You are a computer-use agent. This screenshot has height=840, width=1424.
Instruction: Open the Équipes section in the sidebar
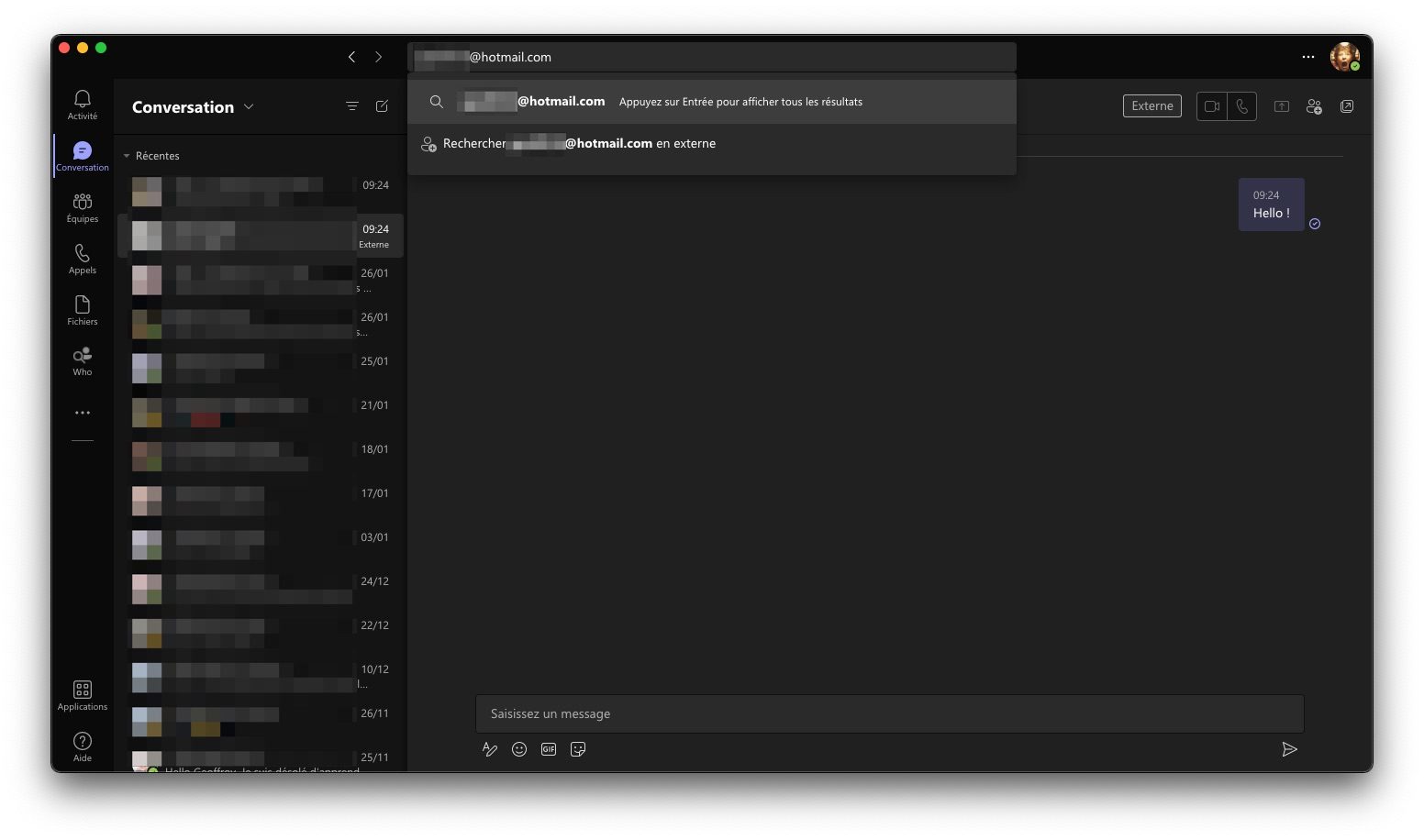(x=82, y=206)
